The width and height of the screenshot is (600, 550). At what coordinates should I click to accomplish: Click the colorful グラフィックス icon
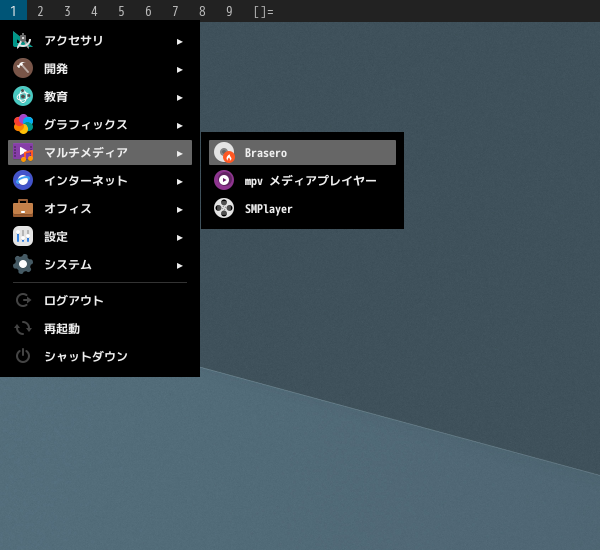point(23,124)
